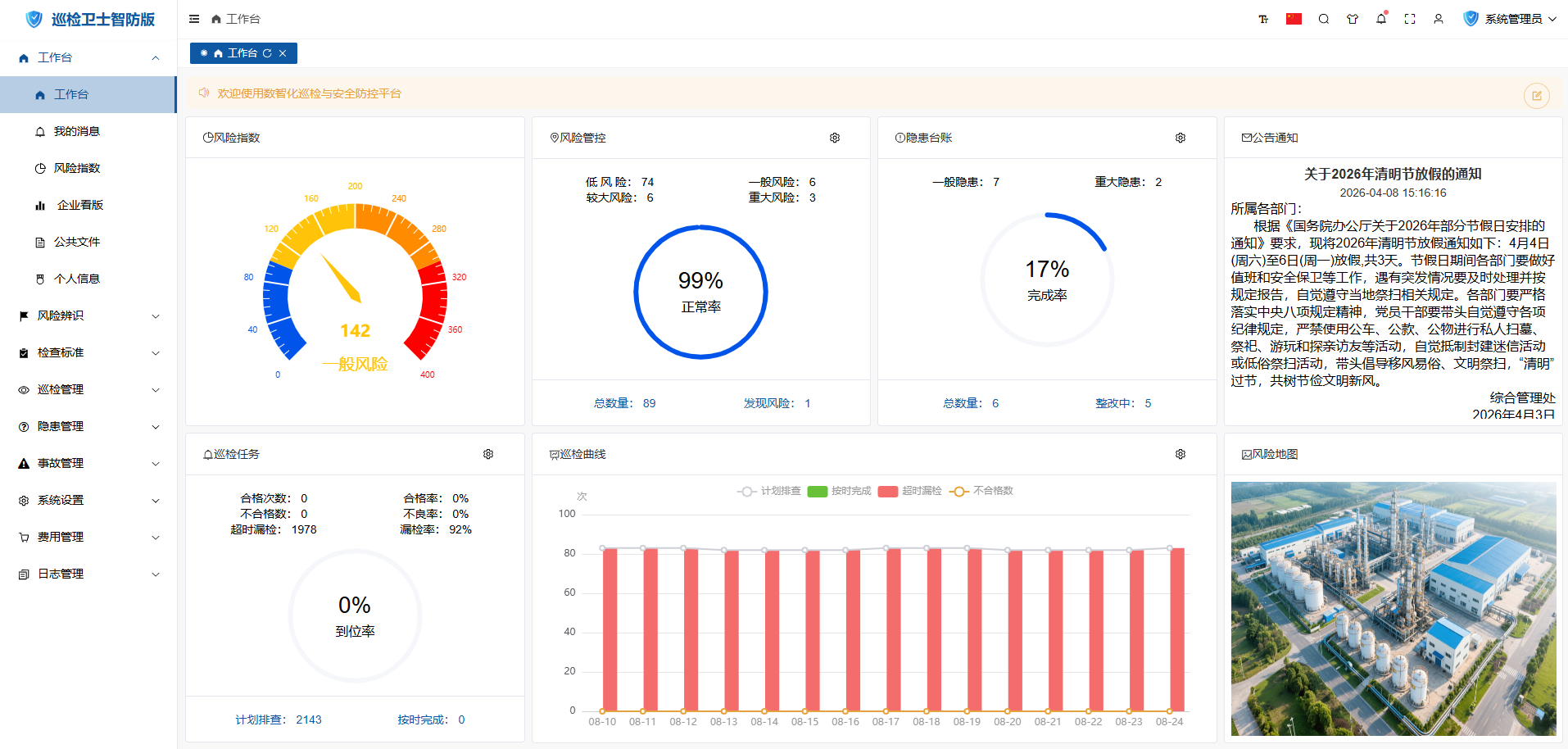Open 企业看板 in sidebar

point(88,205)
